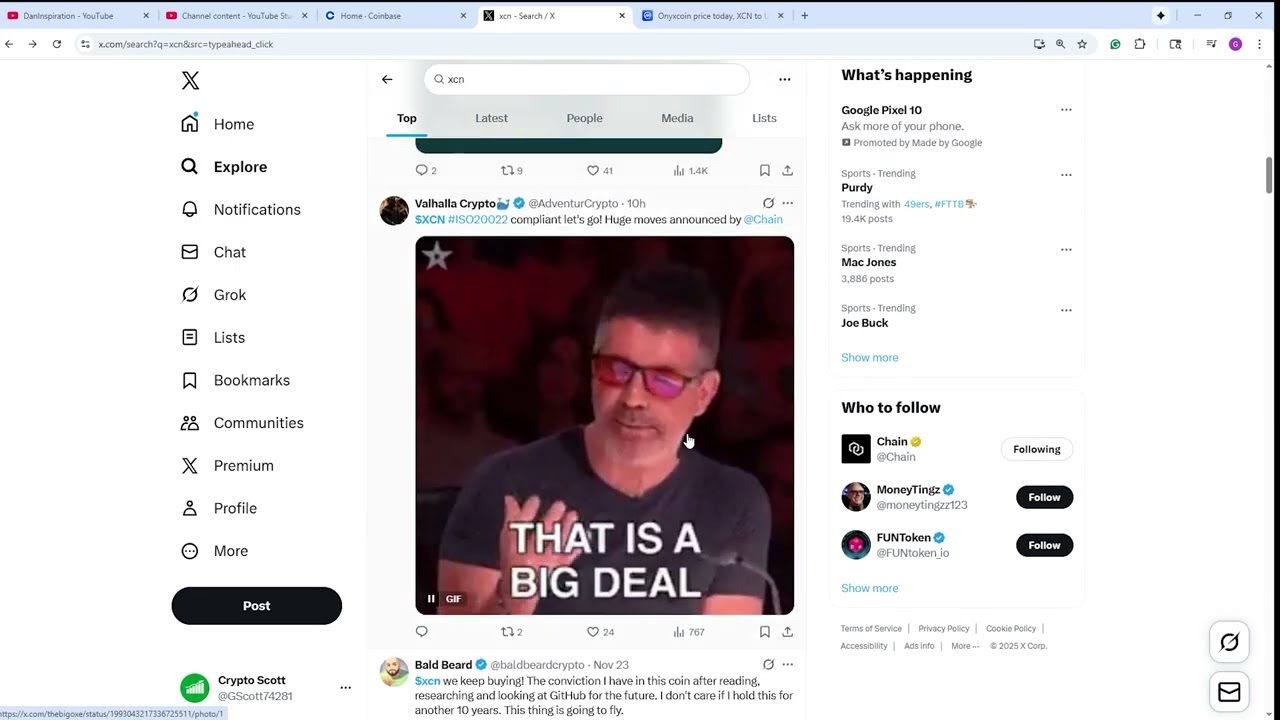Open Lists from sidebar

coord(212,338)
